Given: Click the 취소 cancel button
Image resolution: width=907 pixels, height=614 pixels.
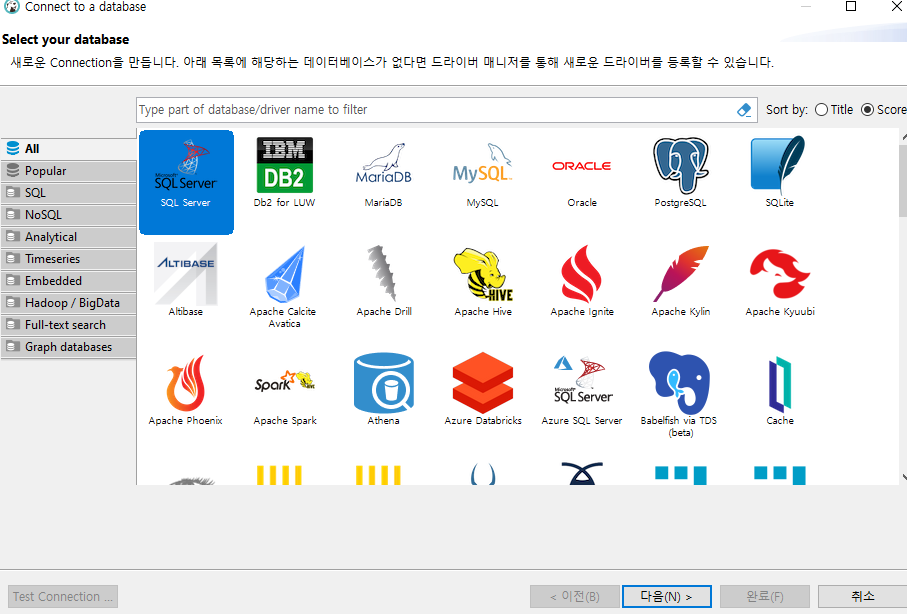Looking at the screenshot, I should click(x=862, y=596).
